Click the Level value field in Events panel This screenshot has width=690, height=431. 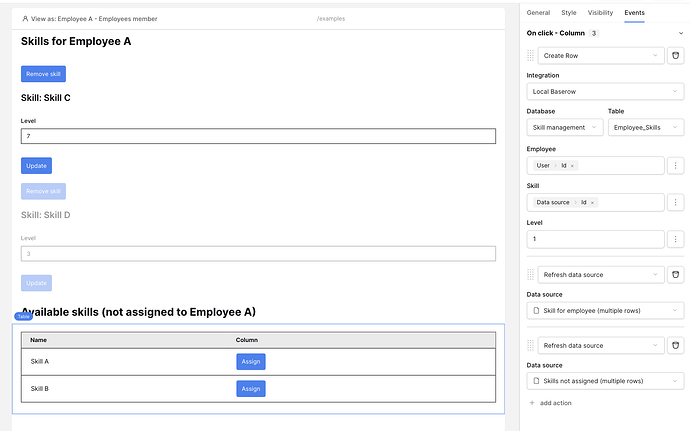click(x=595, y=239)
